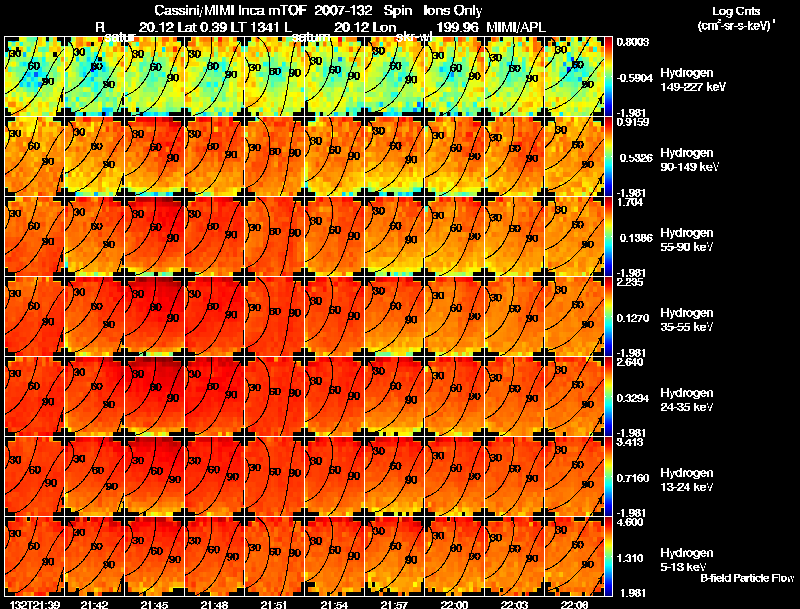The height and width of the screenshot is (609, 800).
Task: Click the color bar beside Hydrogen 5-13 keV
Action: click(x=608, y=556)
